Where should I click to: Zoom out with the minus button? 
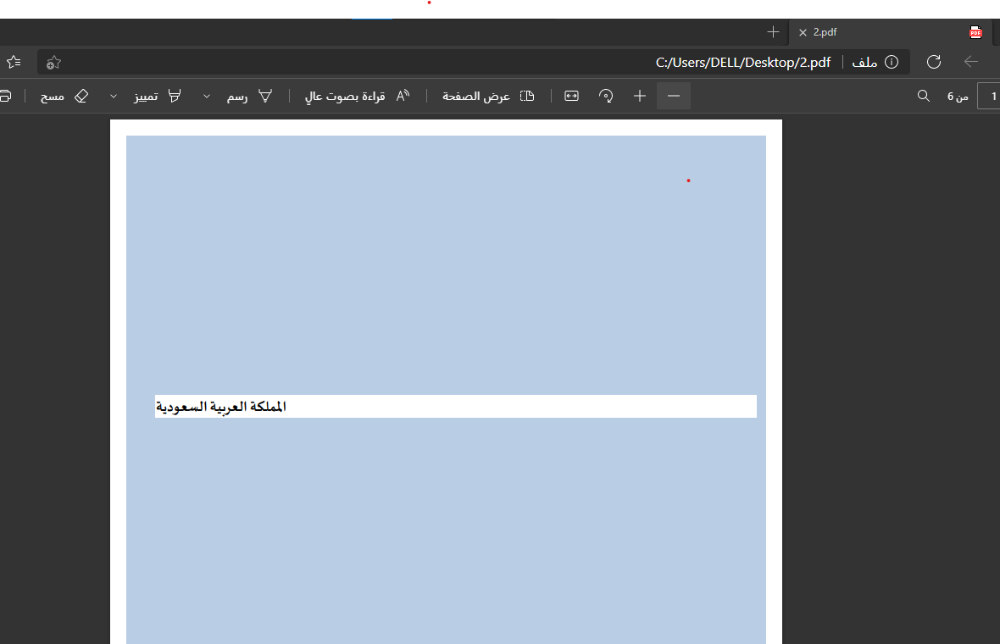[673, 96]
